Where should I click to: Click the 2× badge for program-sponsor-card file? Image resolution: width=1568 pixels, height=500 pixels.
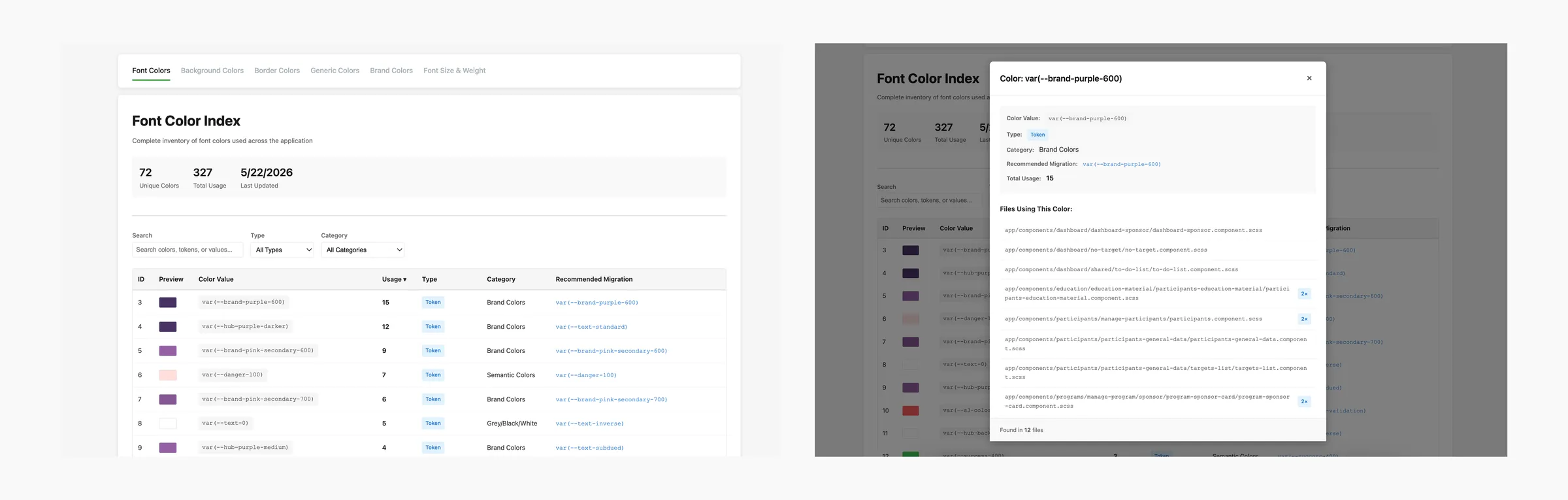(x=1304, y=401)
